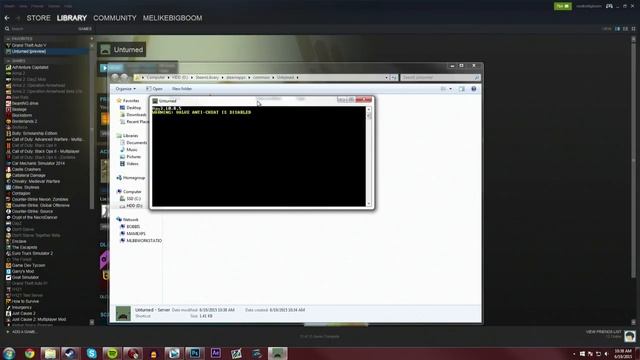Select Pictures under Libraries
640x360 pixels.
tap(130, 157)
